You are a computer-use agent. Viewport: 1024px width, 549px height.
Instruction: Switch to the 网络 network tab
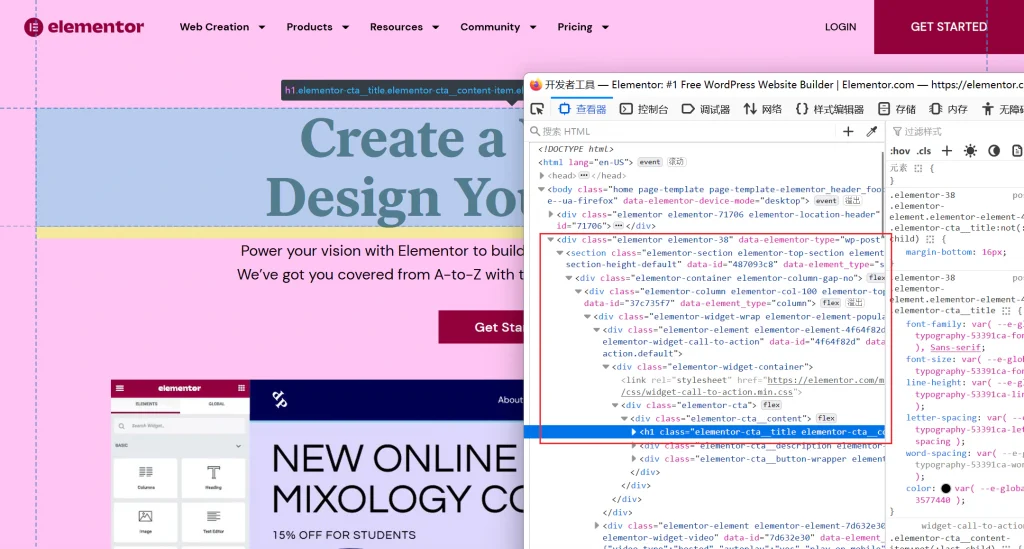(x=762, y=109)
